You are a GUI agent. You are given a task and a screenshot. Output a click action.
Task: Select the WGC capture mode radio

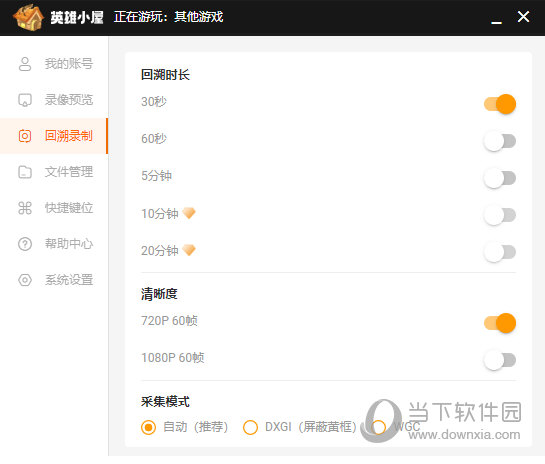point(379,427)
